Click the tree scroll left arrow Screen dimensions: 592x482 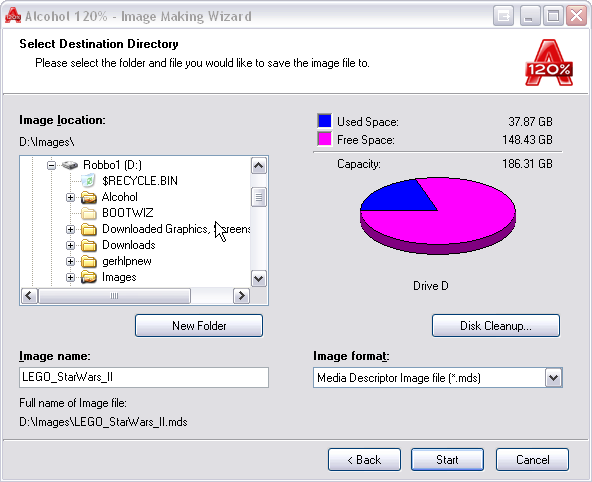pyautogui.click(x=29, y=296)
